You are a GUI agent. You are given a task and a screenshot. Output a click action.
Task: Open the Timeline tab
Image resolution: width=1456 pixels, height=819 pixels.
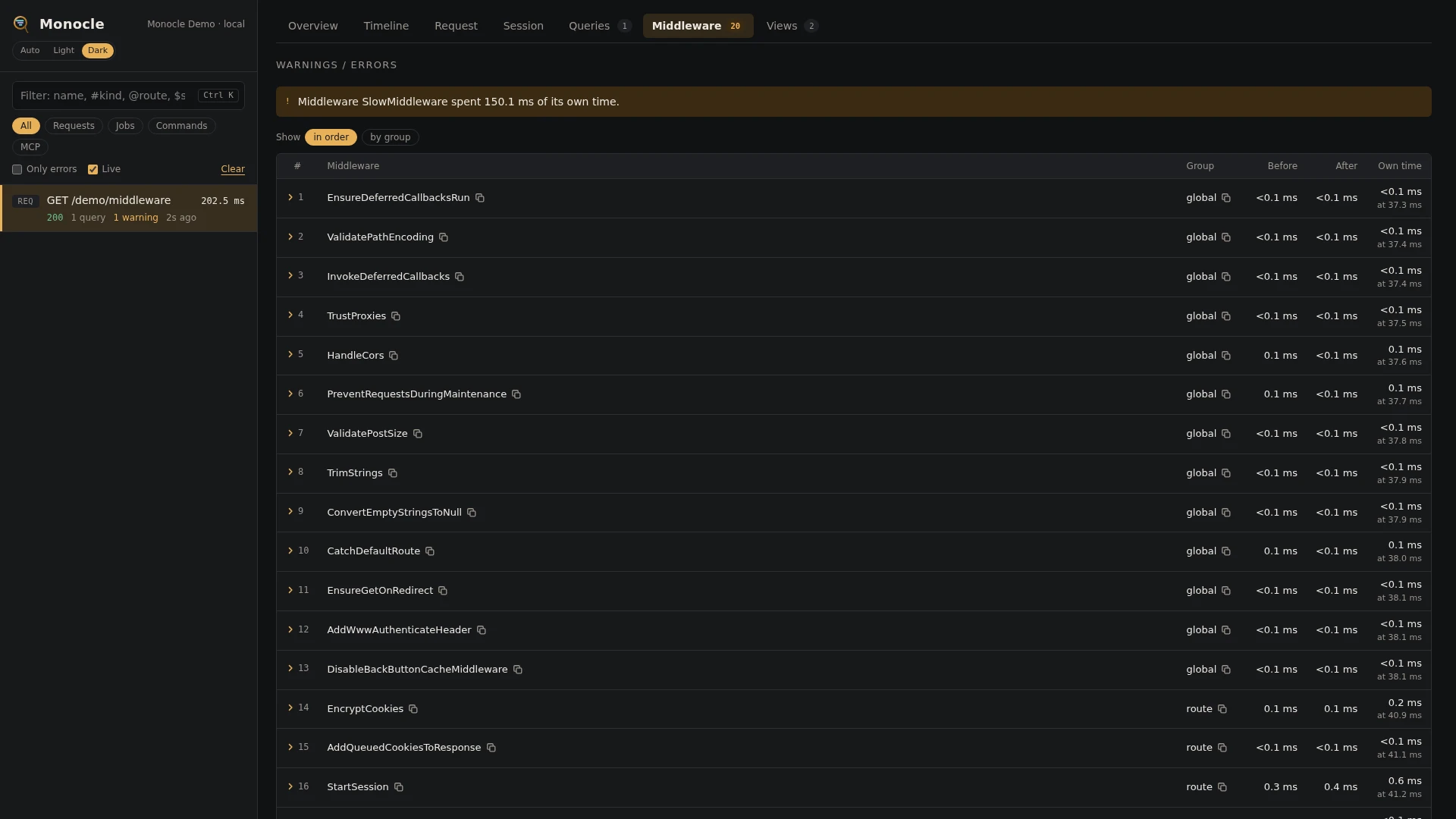coord(386,26)
